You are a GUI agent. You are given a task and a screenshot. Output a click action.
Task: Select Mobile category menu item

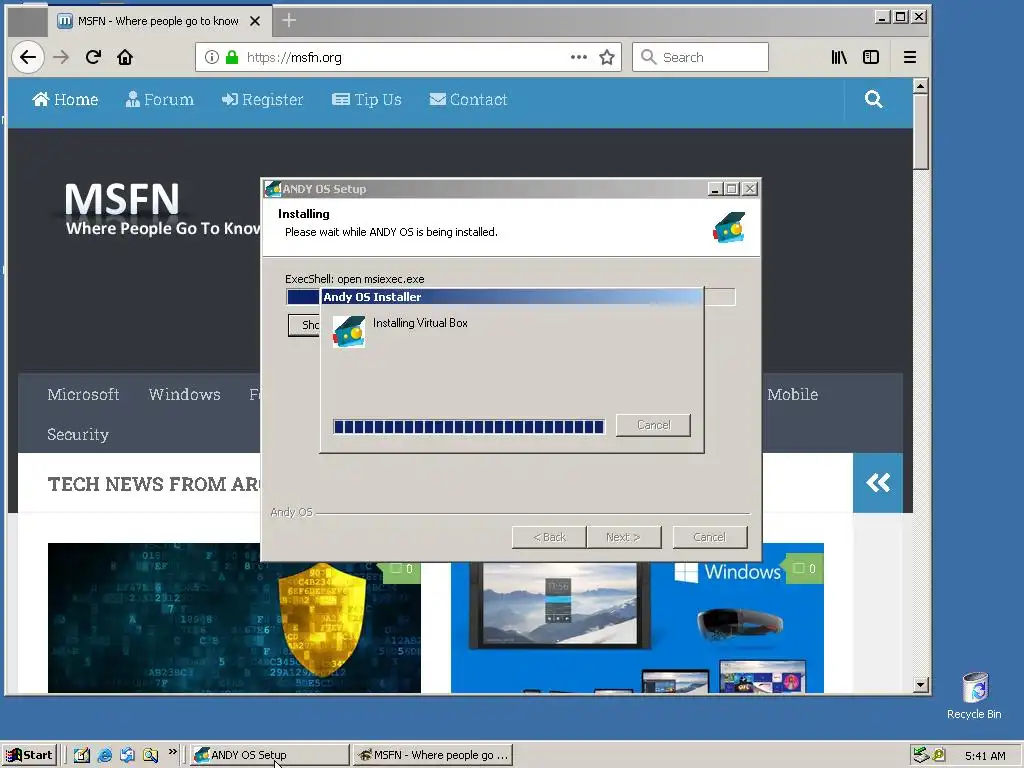[793, 394]
